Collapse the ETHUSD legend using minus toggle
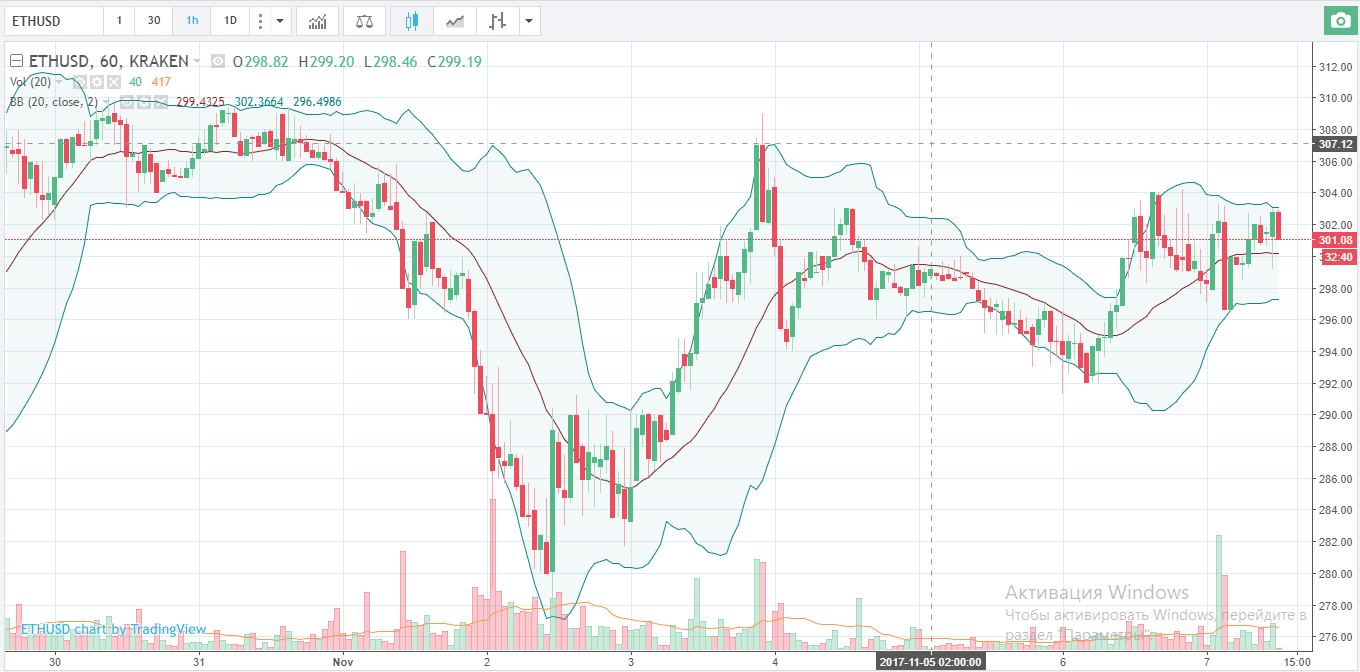This screenshot has height=672, width=1360. (x=15, y=61)
